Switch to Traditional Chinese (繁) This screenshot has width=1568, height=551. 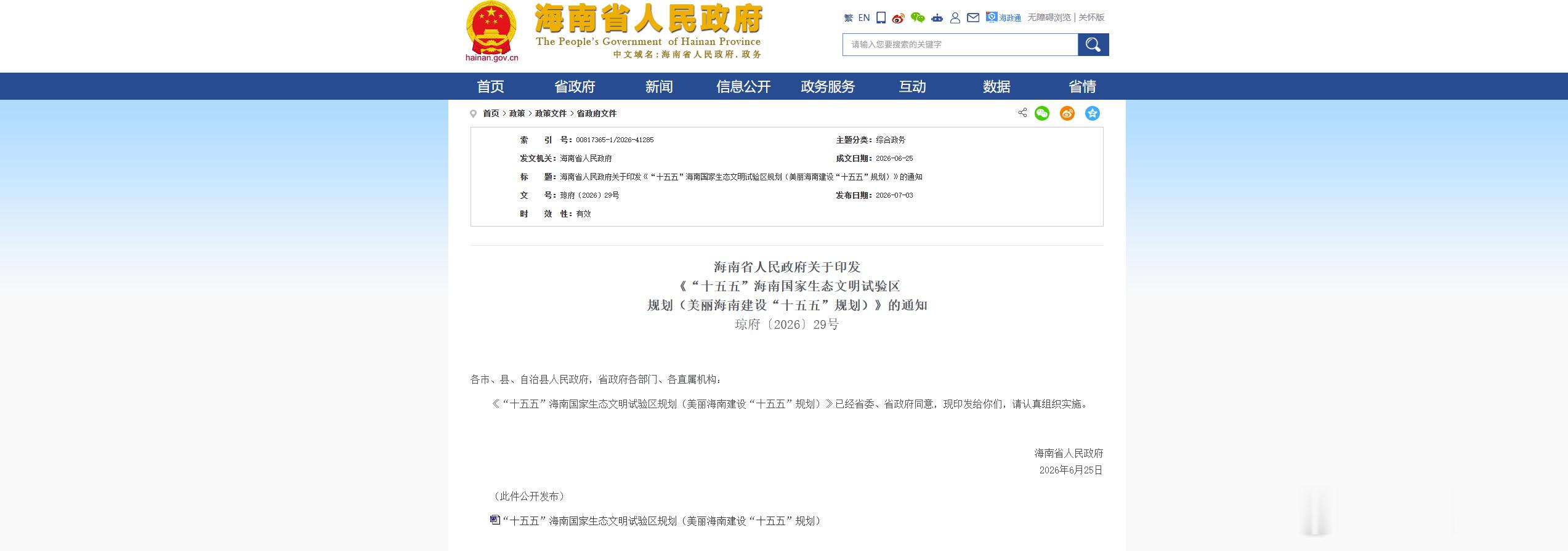pyautogui.click(x=848, y=18)
